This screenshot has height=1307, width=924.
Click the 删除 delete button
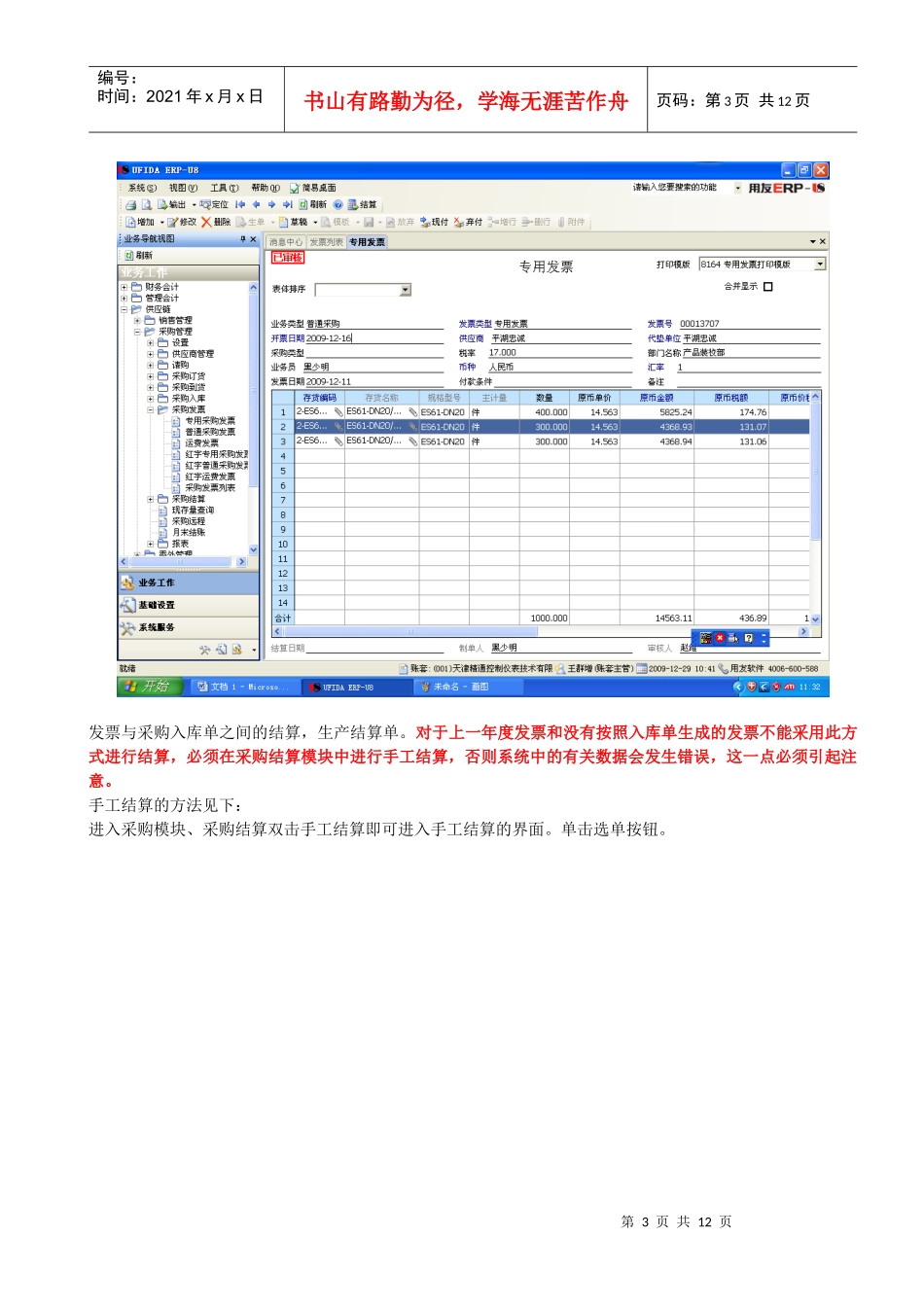tap(216, 223)
